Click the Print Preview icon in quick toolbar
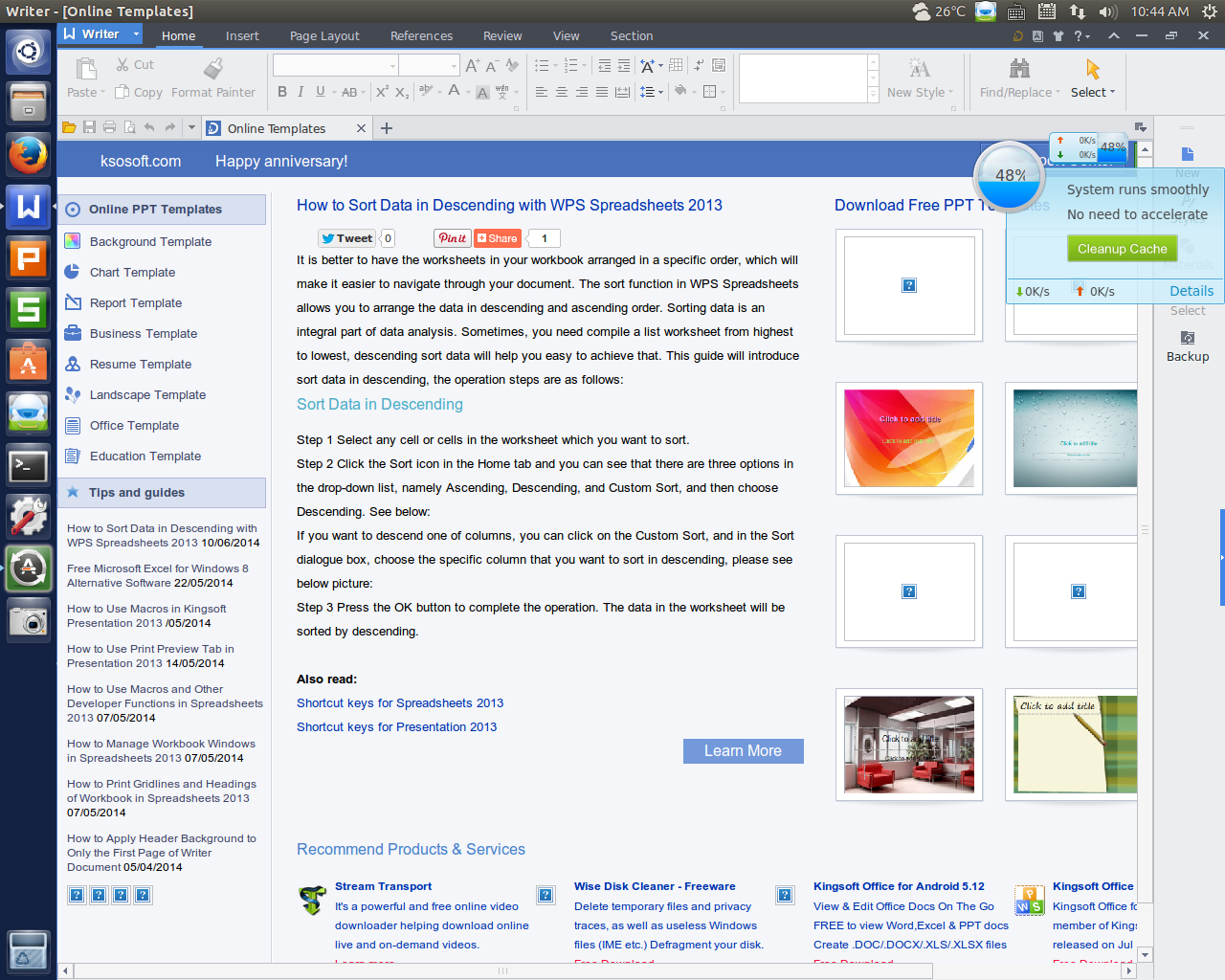This screenshot has width=1225, height=980. (x=129, y=127)
